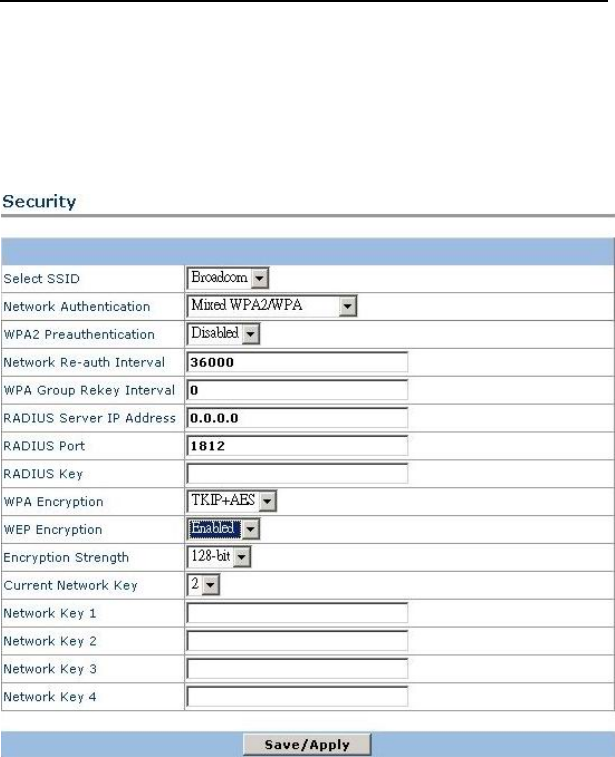Click the RADIUS Key input field
This screenshot has width=615, height=757.
click(x=297, y=473)
